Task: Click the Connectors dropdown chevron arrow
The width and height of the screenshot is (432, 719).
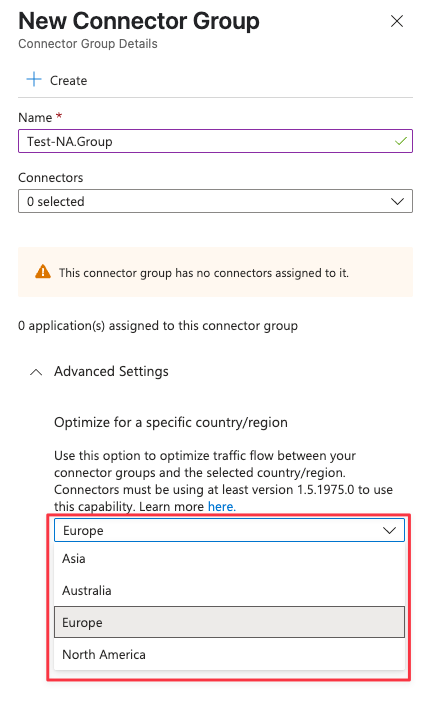Action: pos(397,201)
